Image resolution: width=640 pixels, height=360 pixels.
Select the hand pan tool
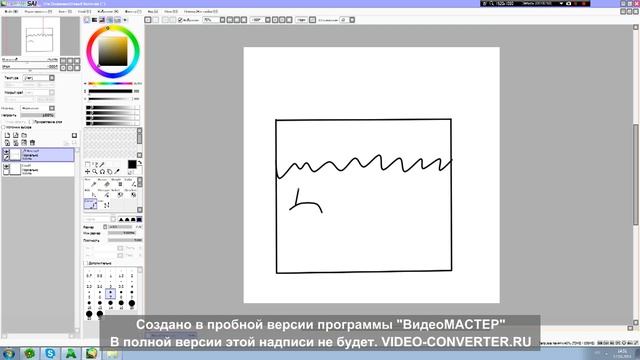[109, 172]
